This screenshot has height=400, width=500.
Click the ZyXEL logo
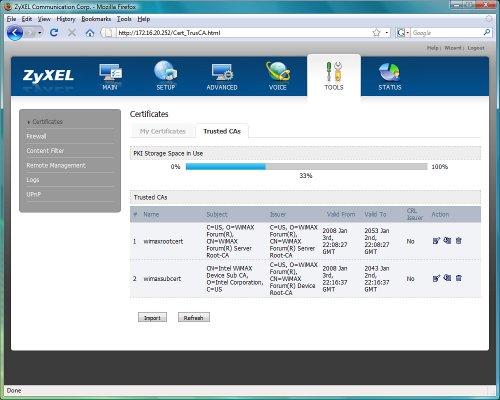tap(48, 76)
